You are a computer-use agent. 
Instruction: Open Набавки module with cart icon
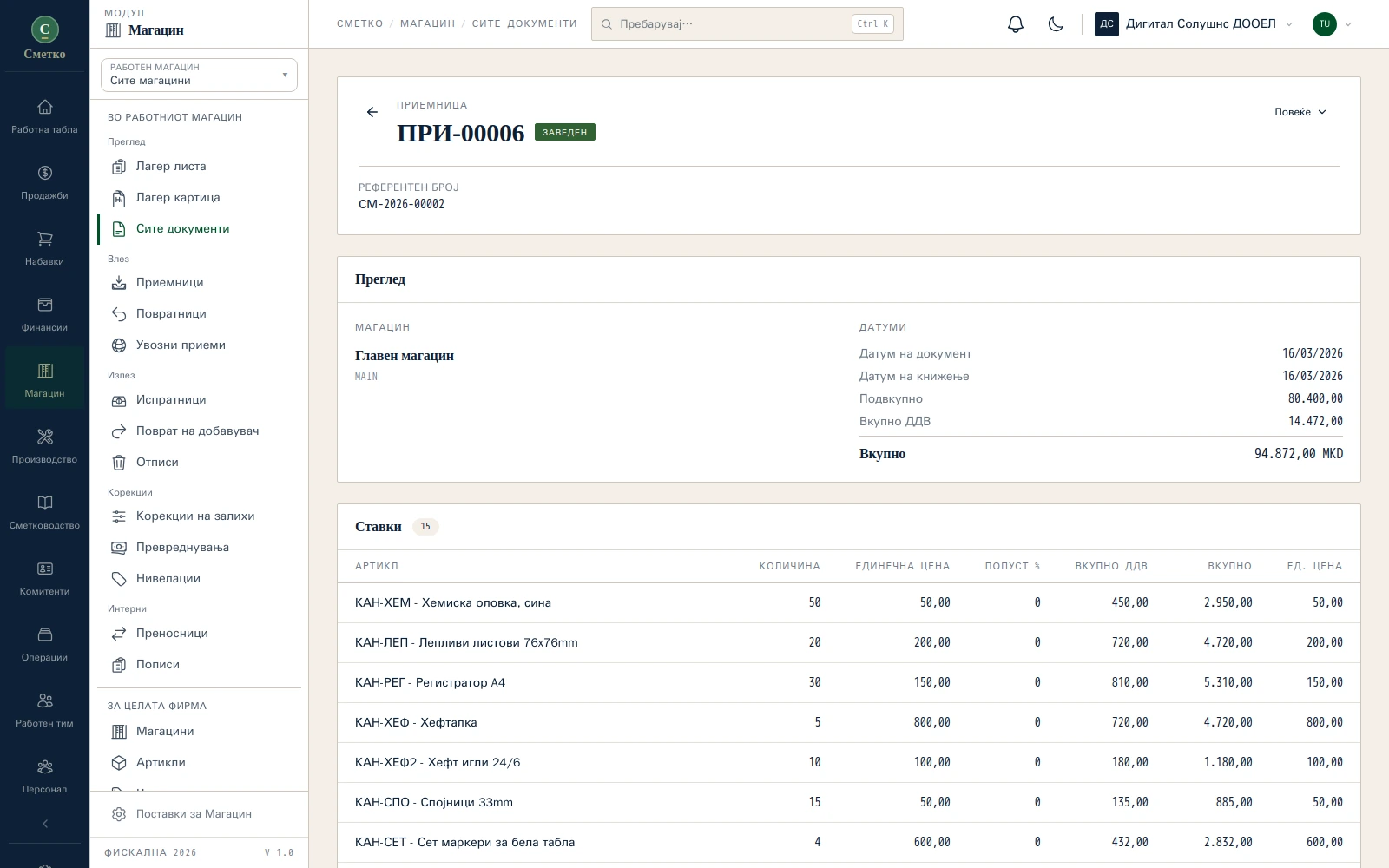click(44, 248)
